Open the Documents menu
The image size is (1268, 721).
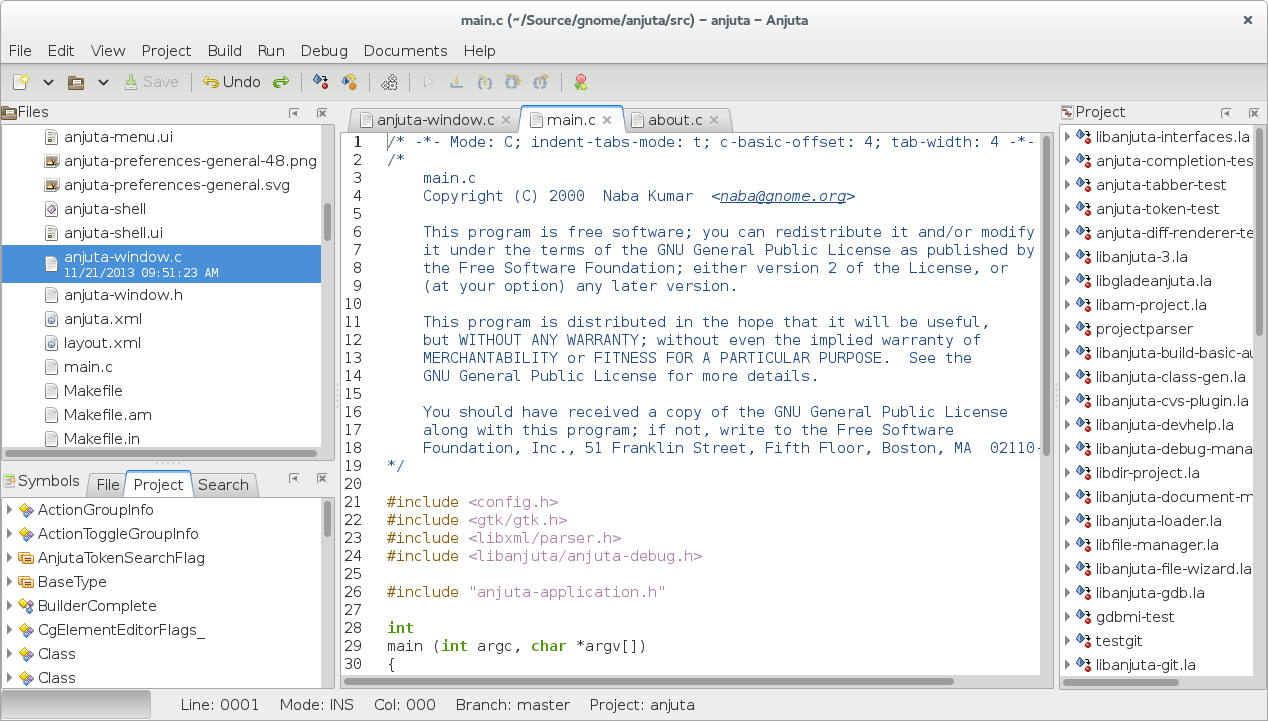click(x=406, y=51)
